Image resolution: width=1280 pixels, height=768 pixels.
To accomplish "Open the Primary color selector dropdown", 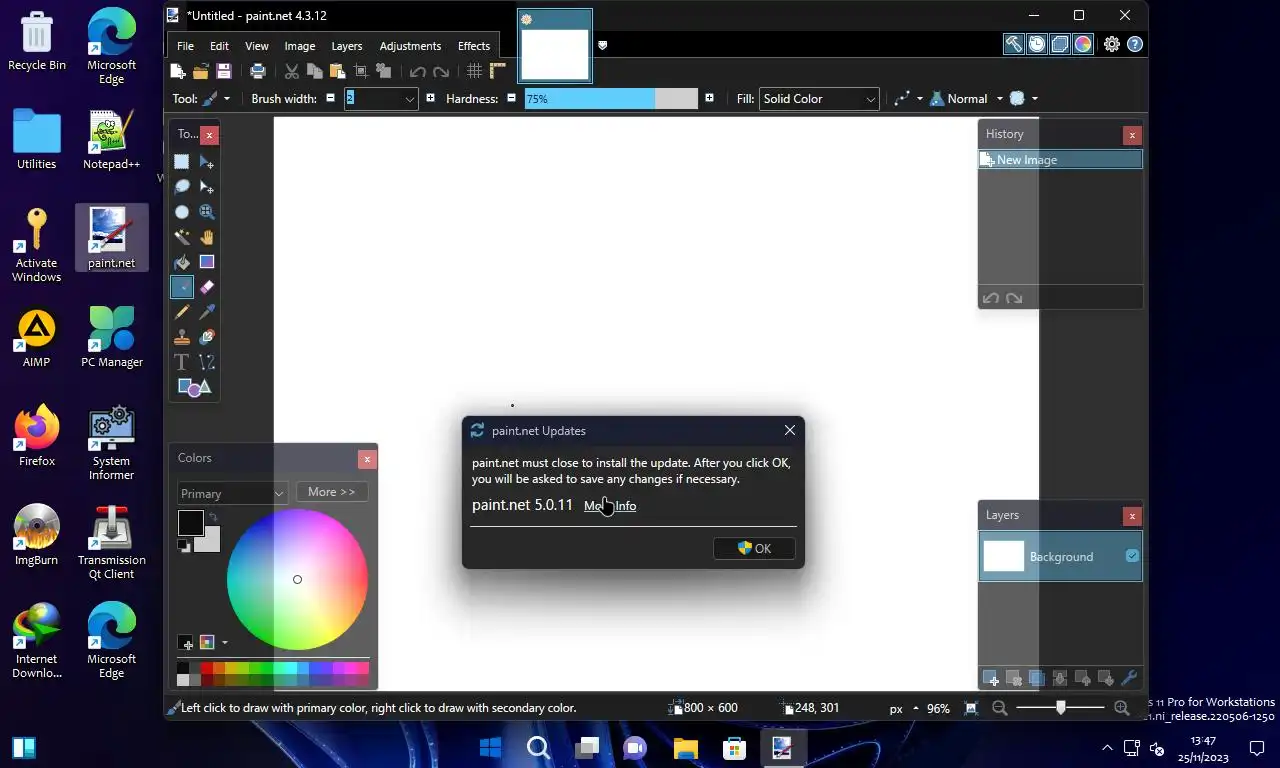I will point(232,493).
